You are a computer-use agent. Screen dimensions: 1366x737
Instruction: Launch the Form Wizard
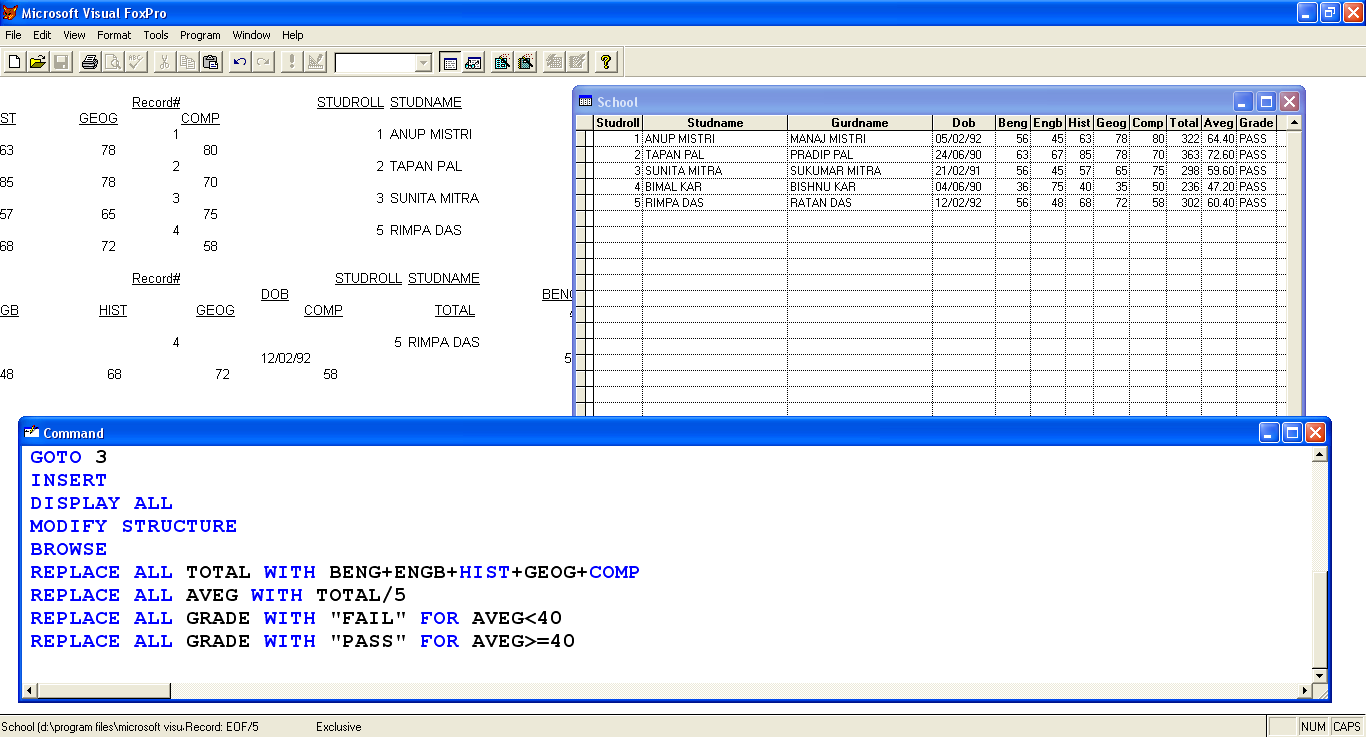pyautogui.click(x=501, y=61)
